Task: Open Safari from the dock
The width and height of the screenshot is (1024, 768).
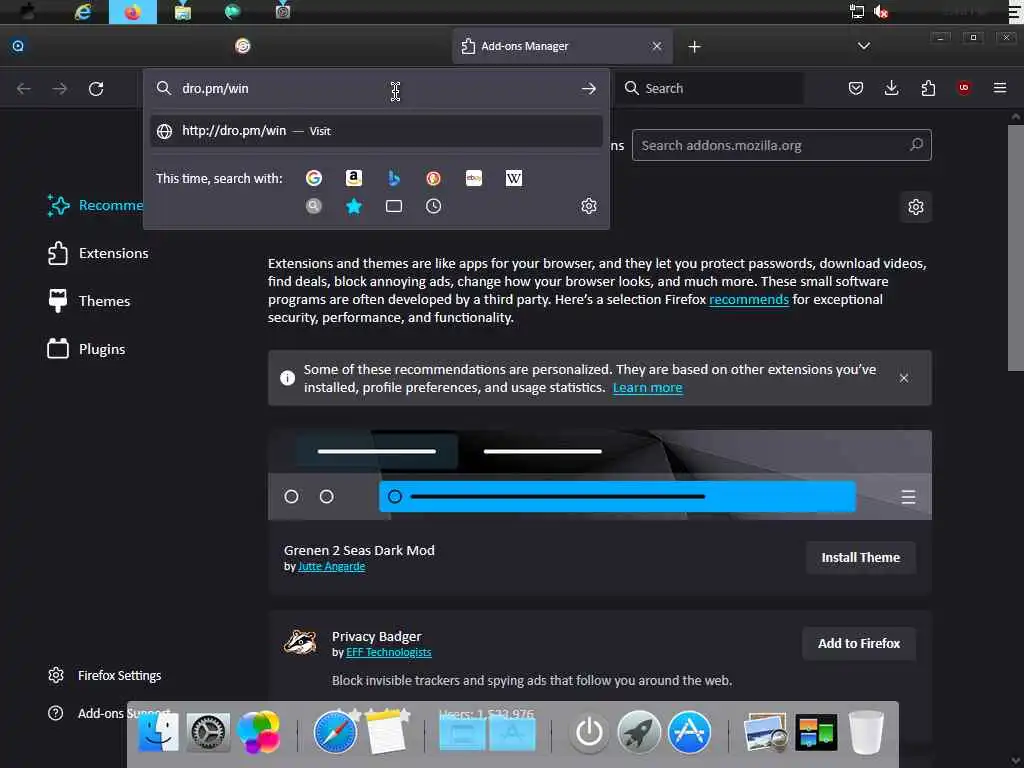Action: 334,733
